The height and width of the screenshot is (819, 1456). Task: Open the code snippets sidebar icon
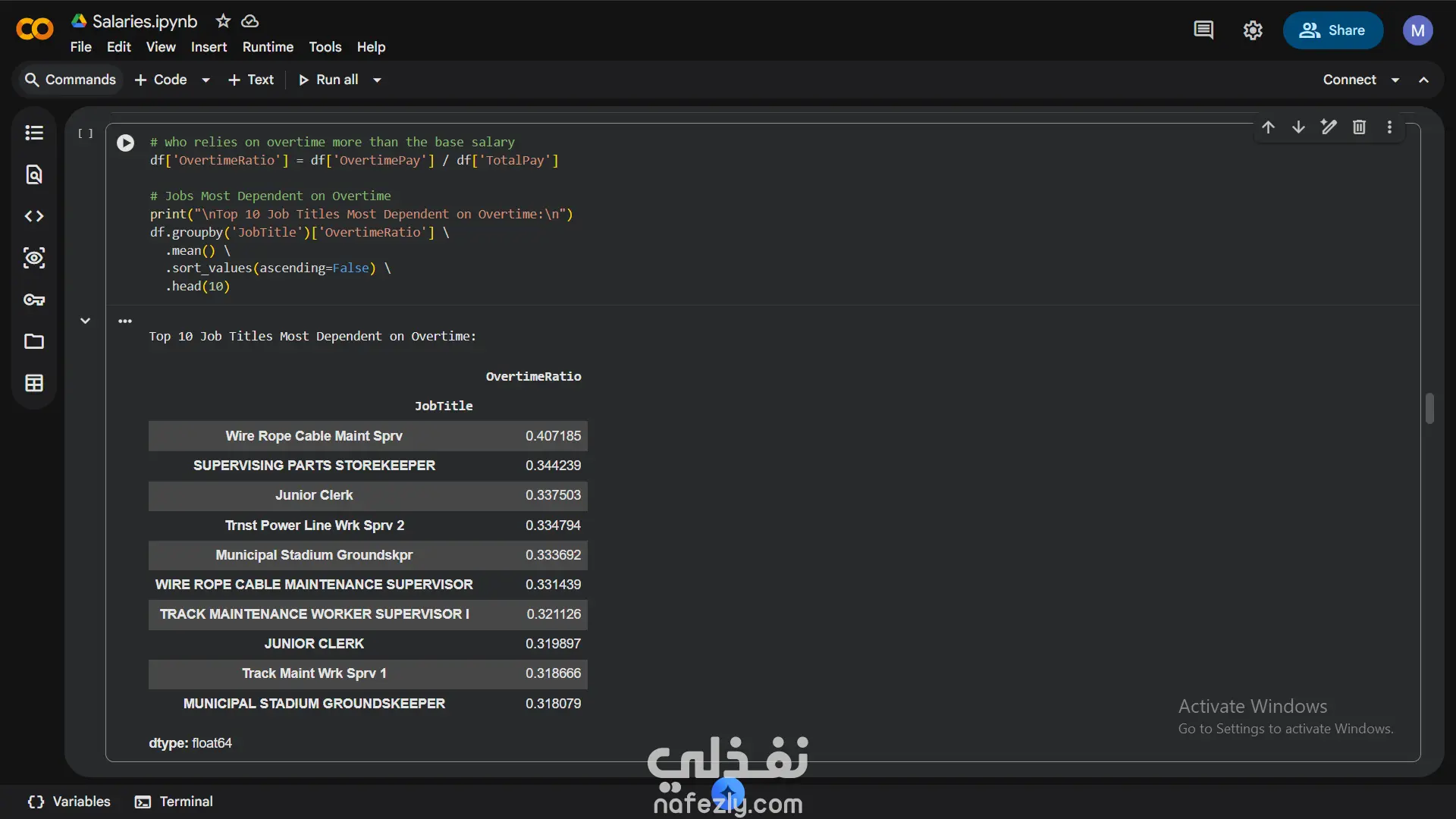34,216
